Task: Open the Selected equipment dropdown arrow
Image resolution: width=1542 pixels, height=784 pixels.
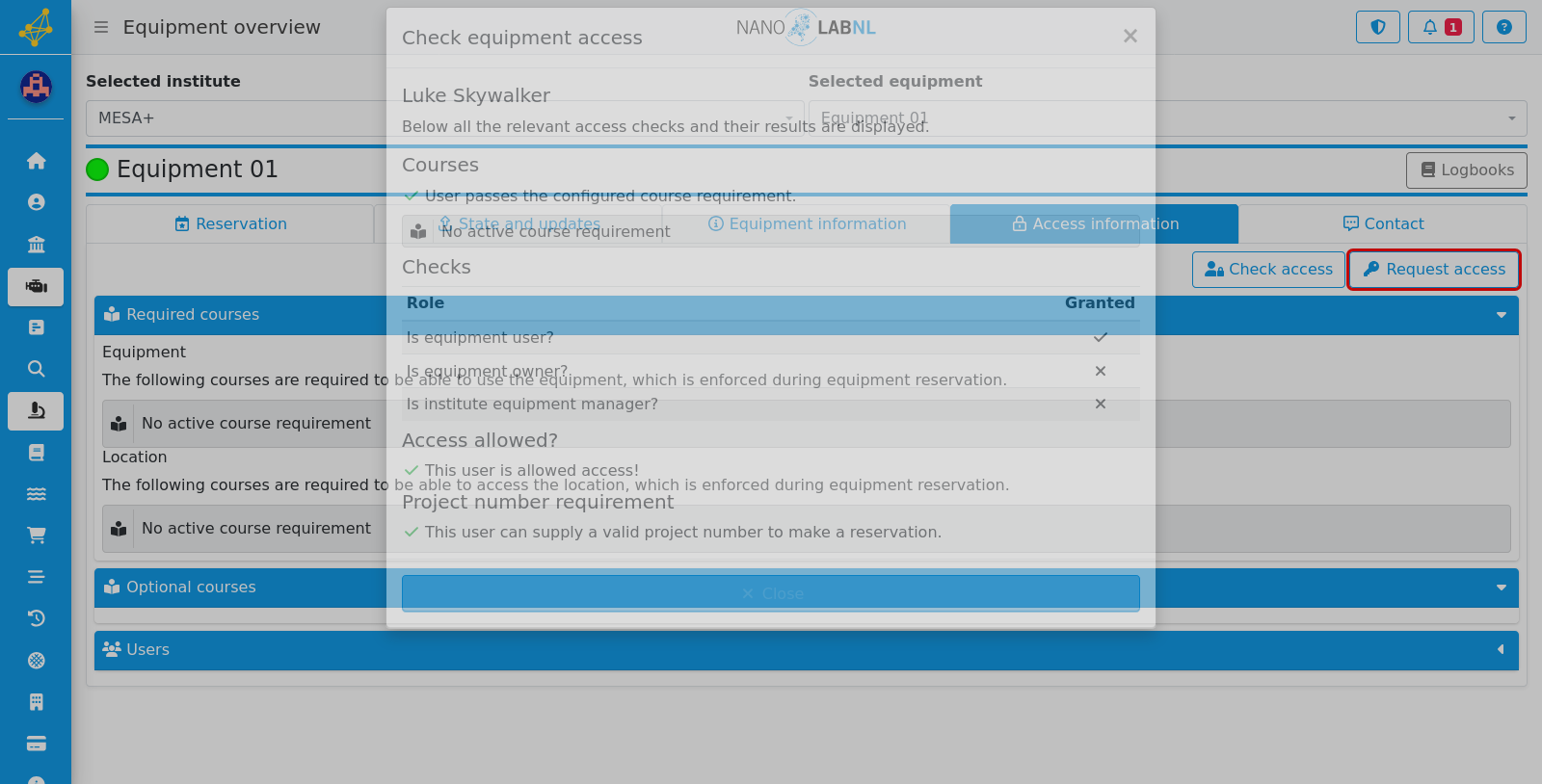Action: [1511, 118]
